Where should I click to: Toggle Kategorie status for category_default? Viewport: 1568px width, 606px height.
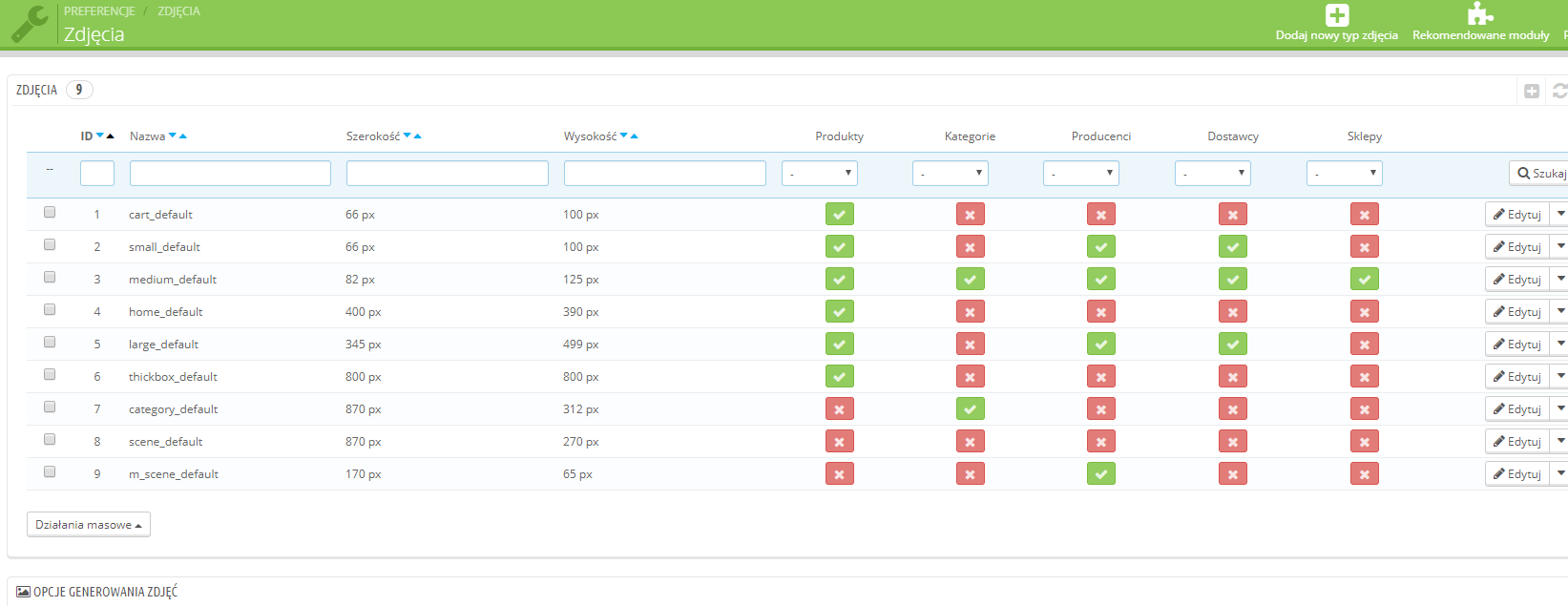[971, 409]
